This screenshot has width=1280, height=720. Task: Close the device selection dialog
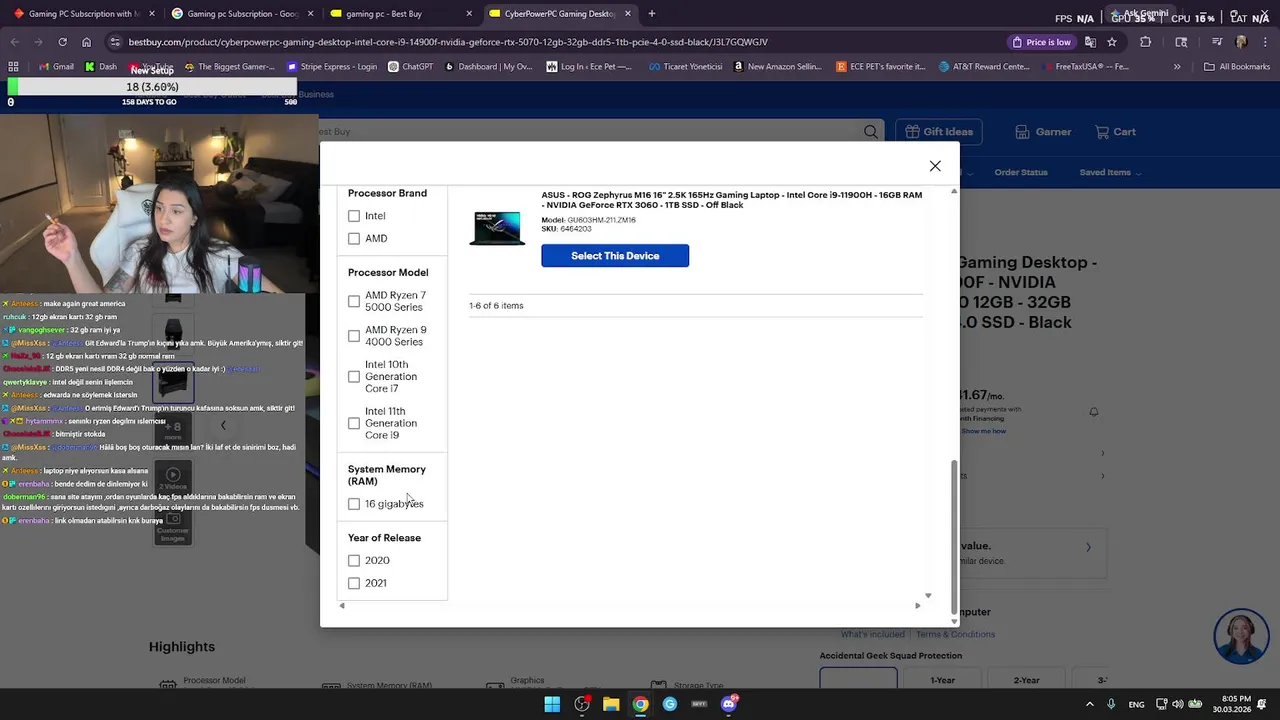point(935,166)
